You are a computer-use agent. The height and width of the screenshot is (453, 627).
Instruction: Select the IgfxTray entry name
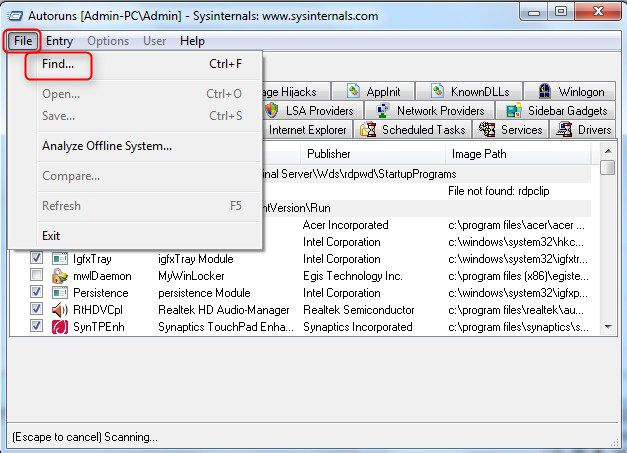point(92,259)
